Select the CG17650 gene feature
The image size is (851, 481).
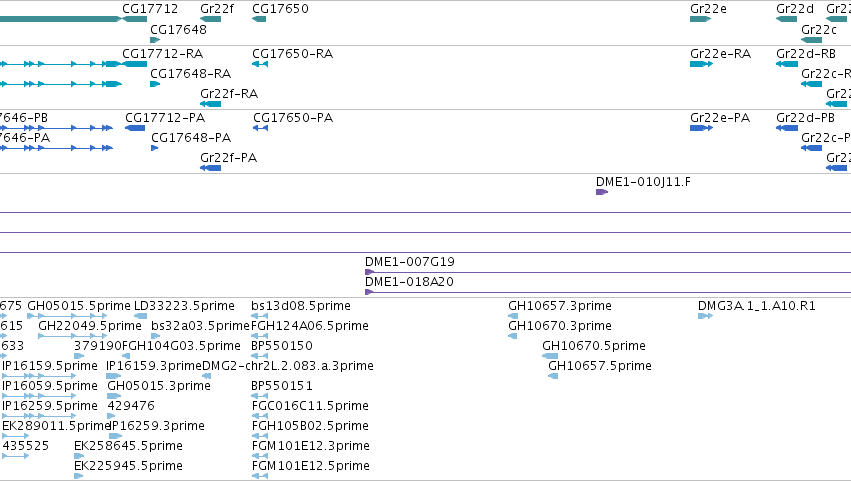259,20
